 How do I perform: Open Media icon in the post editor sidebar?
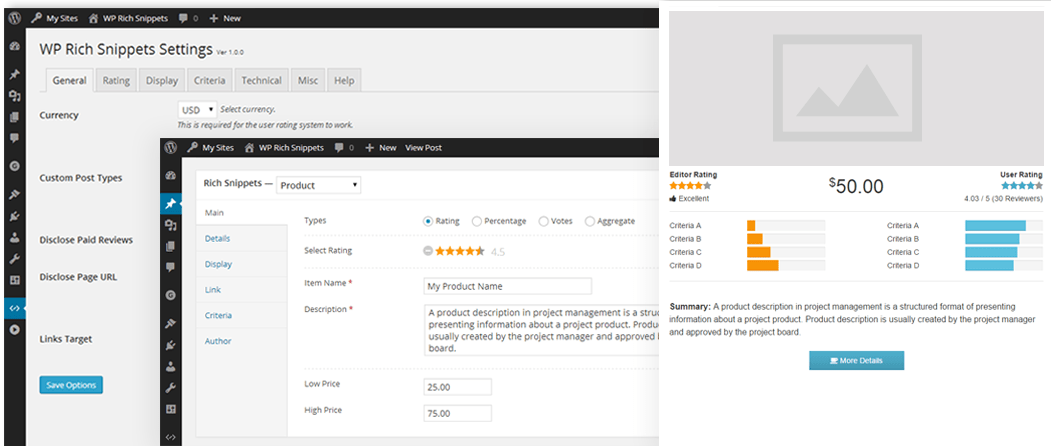click(171, 225)
